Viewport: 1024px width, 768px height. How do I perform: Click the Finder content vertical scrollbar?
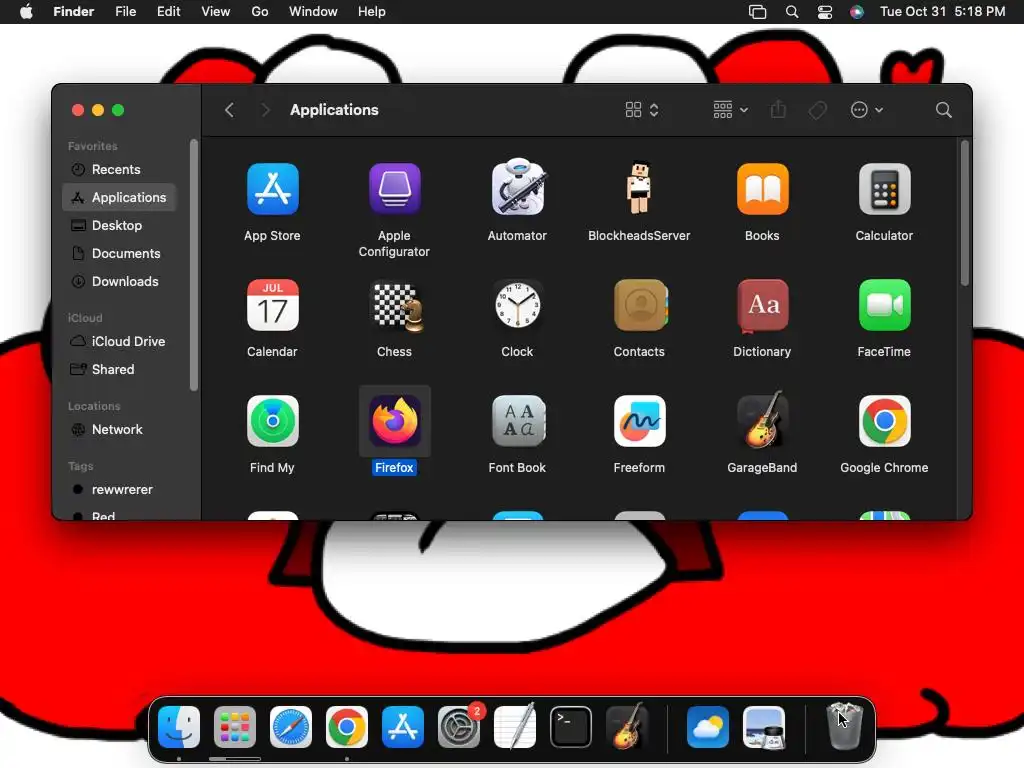pos(965,213)
